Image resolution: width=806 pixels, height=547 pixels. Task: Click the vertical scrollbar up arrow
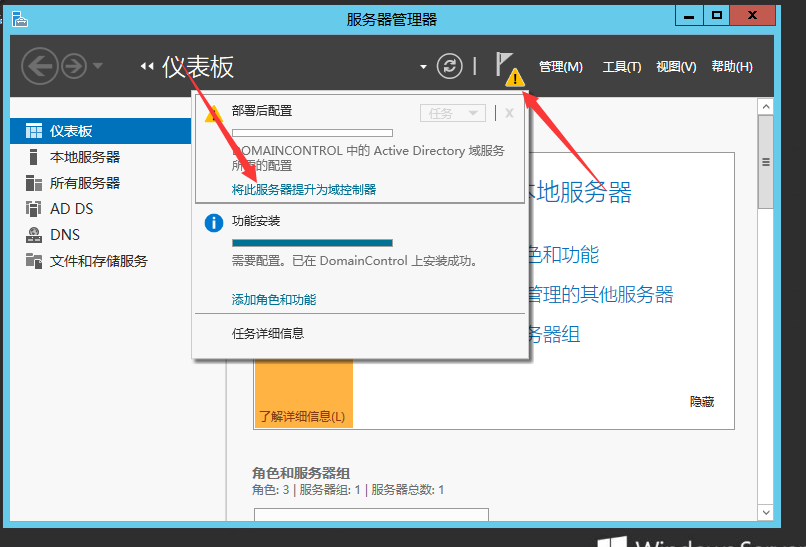pos(766,107)
